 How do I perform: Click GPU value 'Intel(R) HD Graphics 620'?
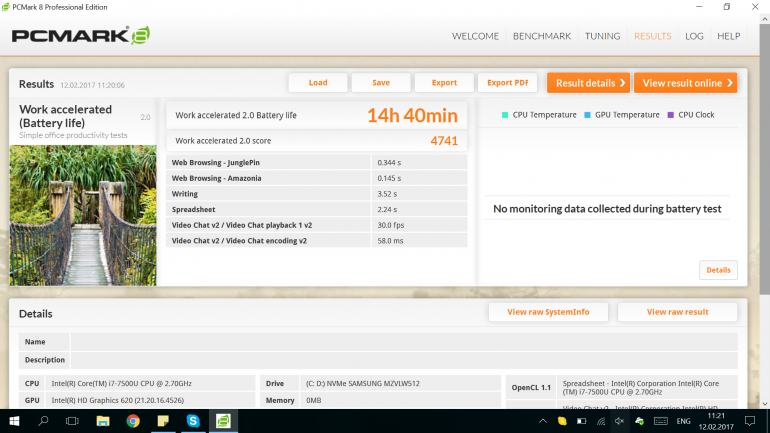click(117, 400)
